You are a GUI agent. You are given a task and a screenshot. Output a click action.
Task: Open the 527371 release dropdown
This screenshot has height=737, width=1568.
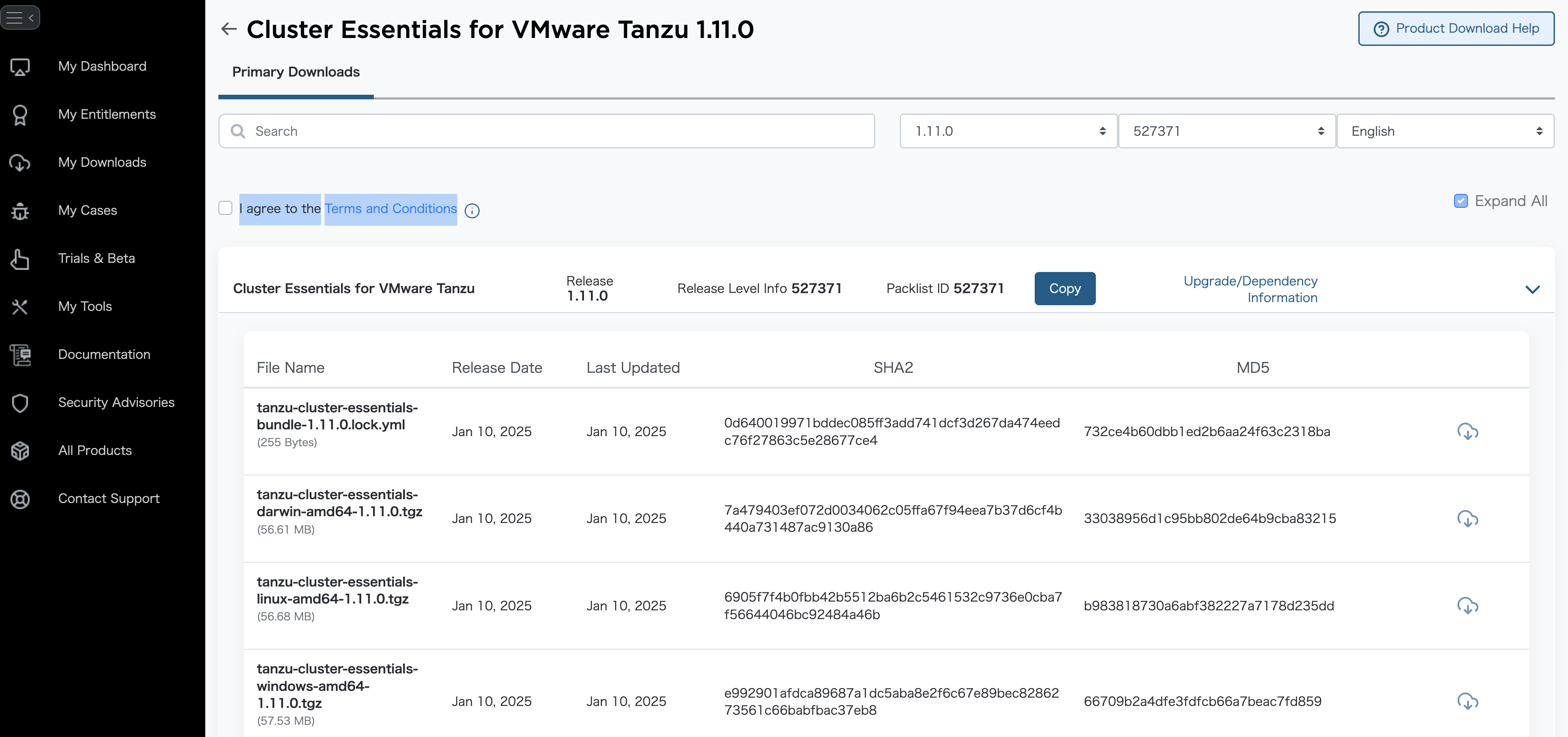point(1226,131)
